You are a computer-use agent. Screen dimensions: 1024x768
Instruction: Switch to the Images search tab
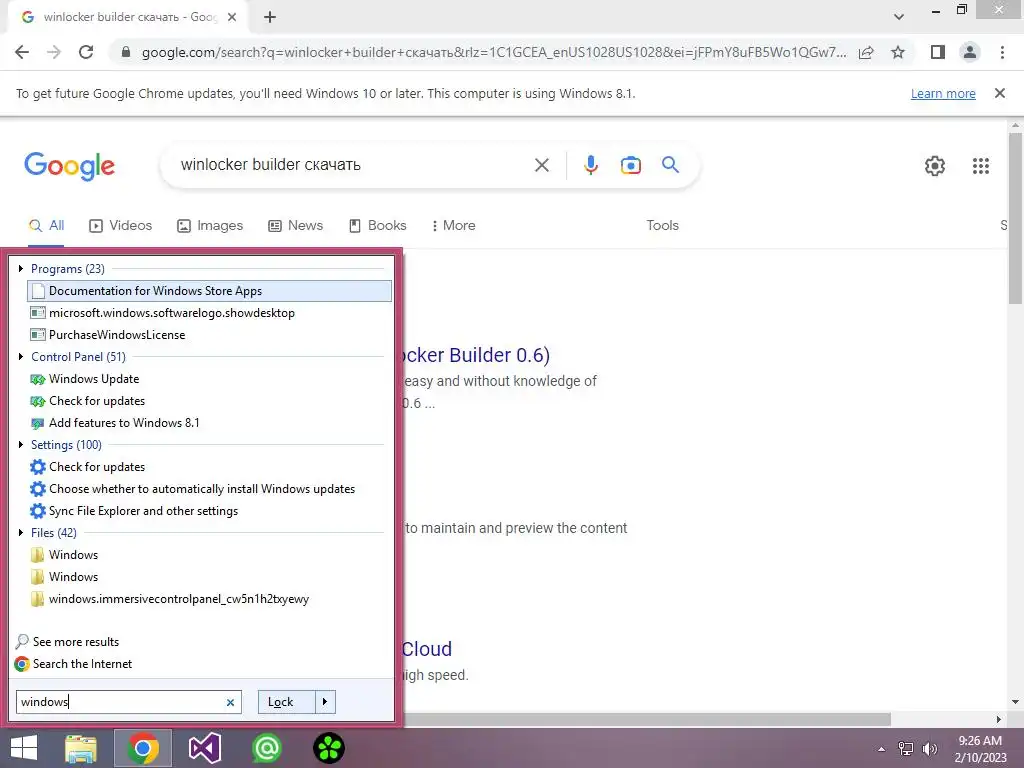coord(210,225)
